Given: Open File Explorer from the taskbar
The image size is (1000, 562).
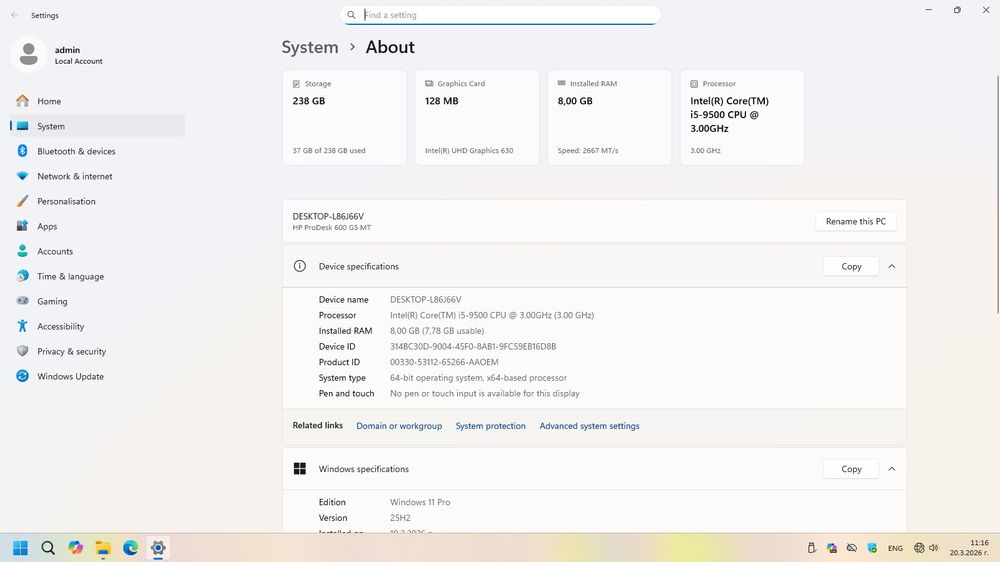Looking at the screenshot, I should tap(103, 547).
